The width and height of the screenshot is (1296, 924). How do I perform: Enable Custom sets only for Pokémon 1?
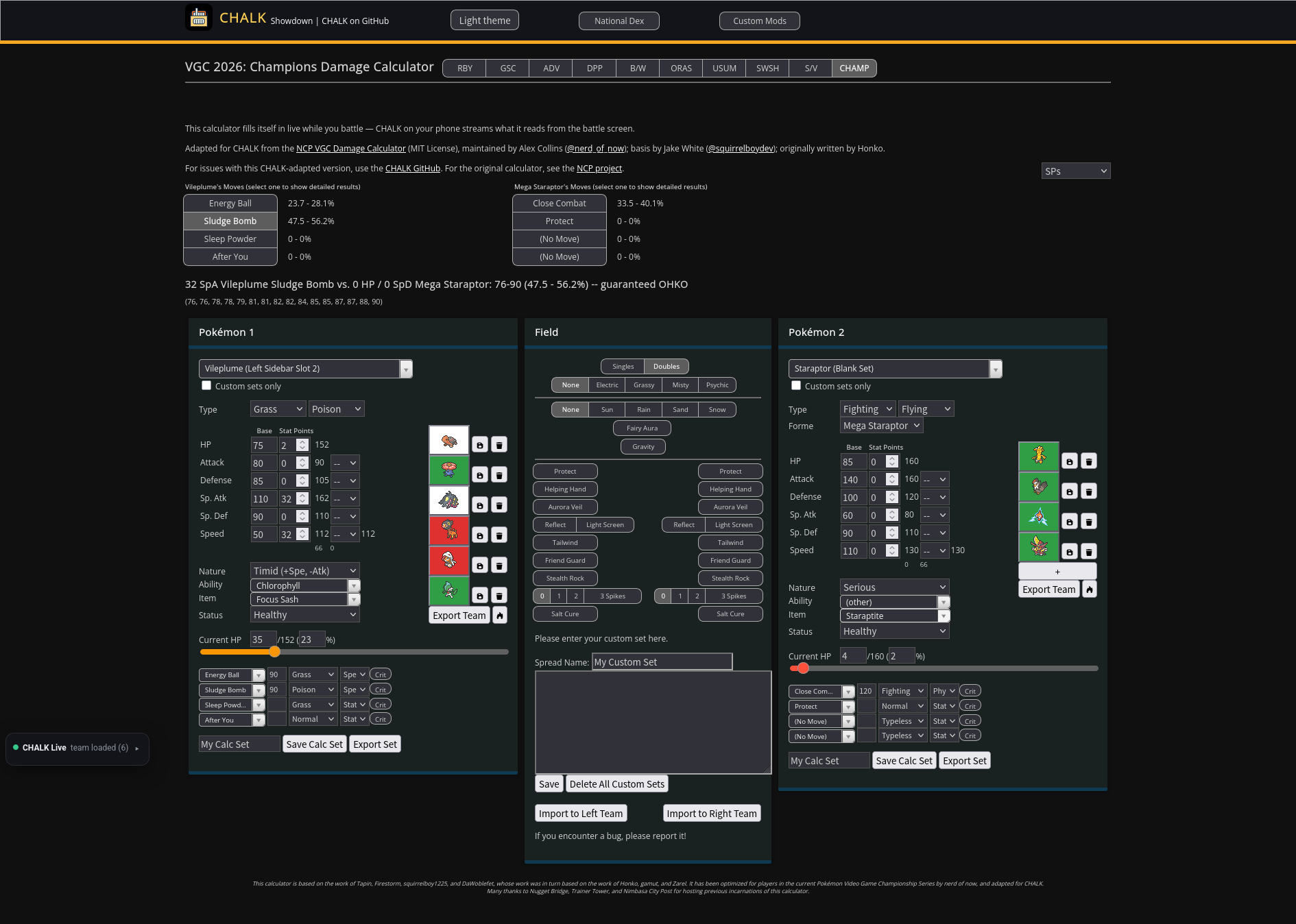tap(206, 385)
